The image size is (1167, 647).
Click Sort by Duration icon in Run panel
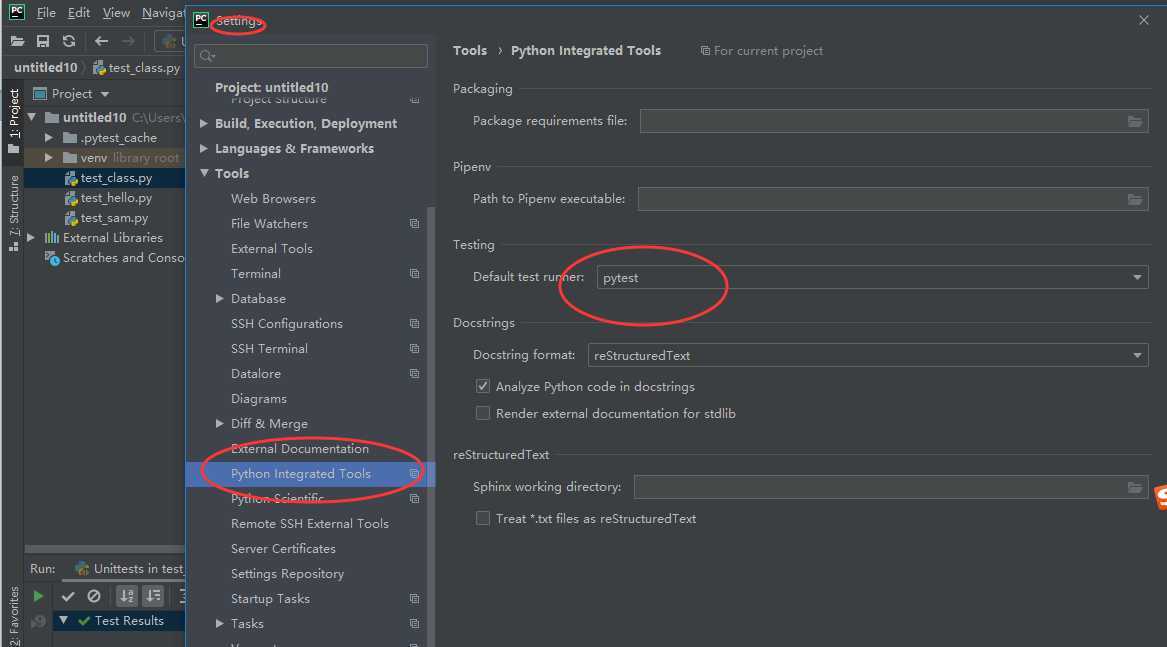153,596
